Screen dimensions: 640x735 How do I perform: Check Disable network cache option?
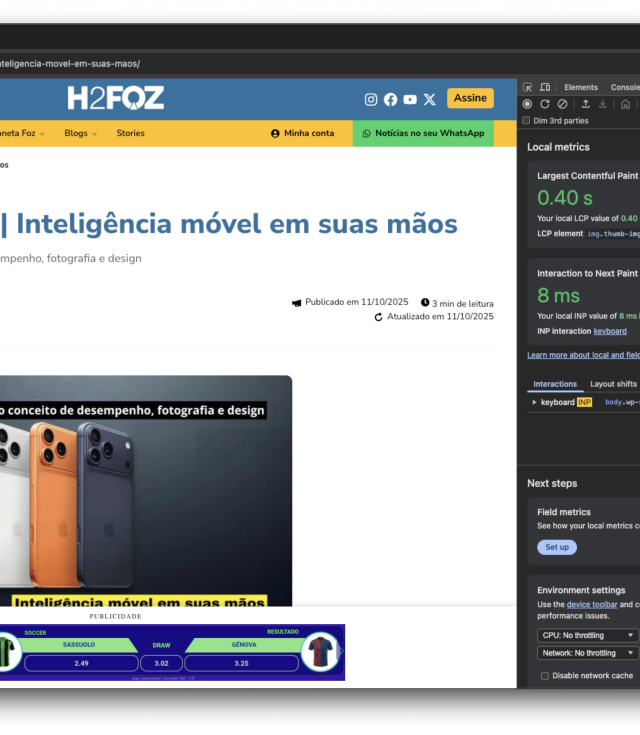pos(545,676)
